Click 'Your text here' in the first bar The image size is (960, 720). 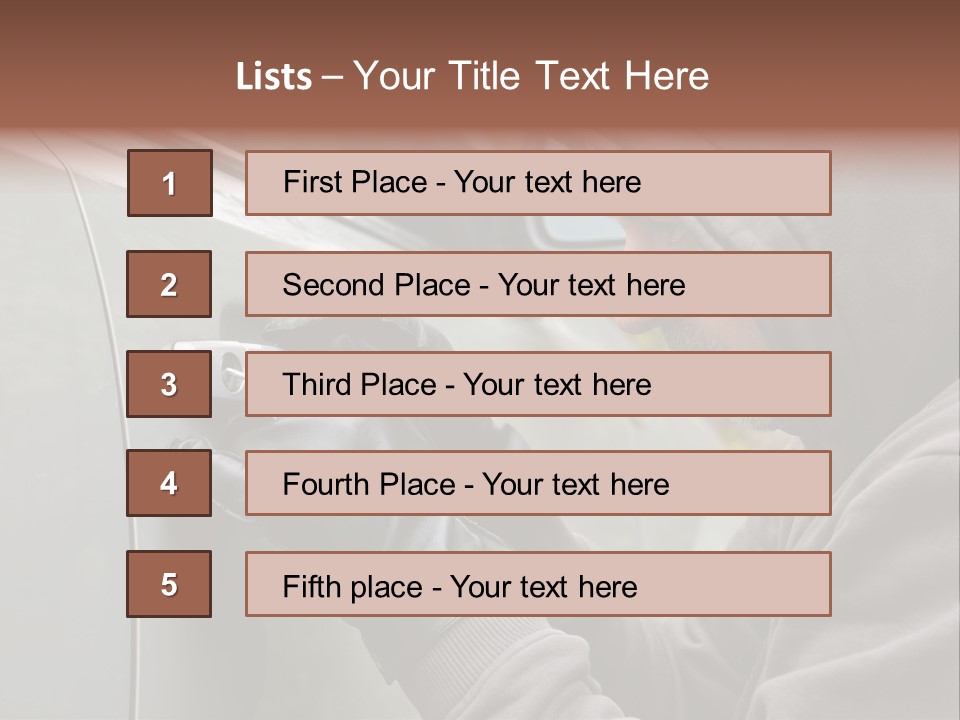tap(547, 182)
